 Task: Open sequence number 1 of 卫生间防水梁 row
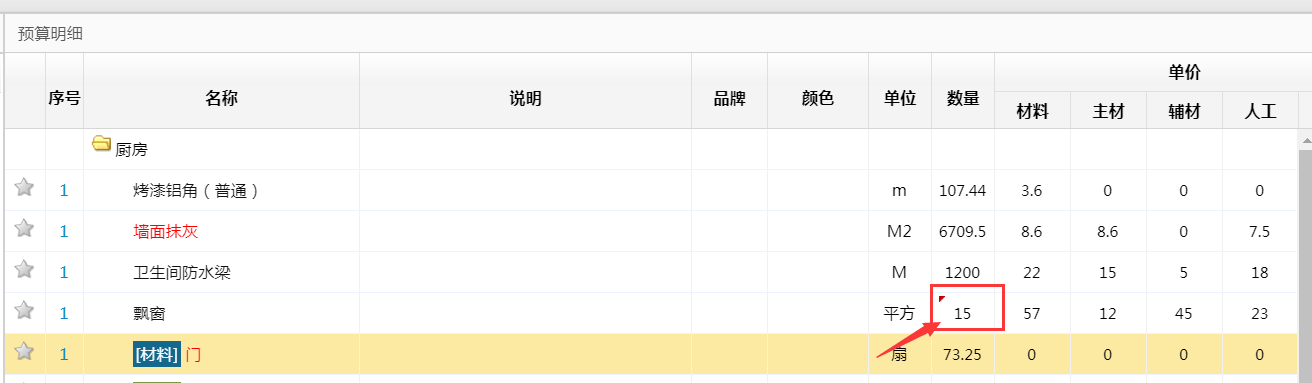(x=64, y=272)
